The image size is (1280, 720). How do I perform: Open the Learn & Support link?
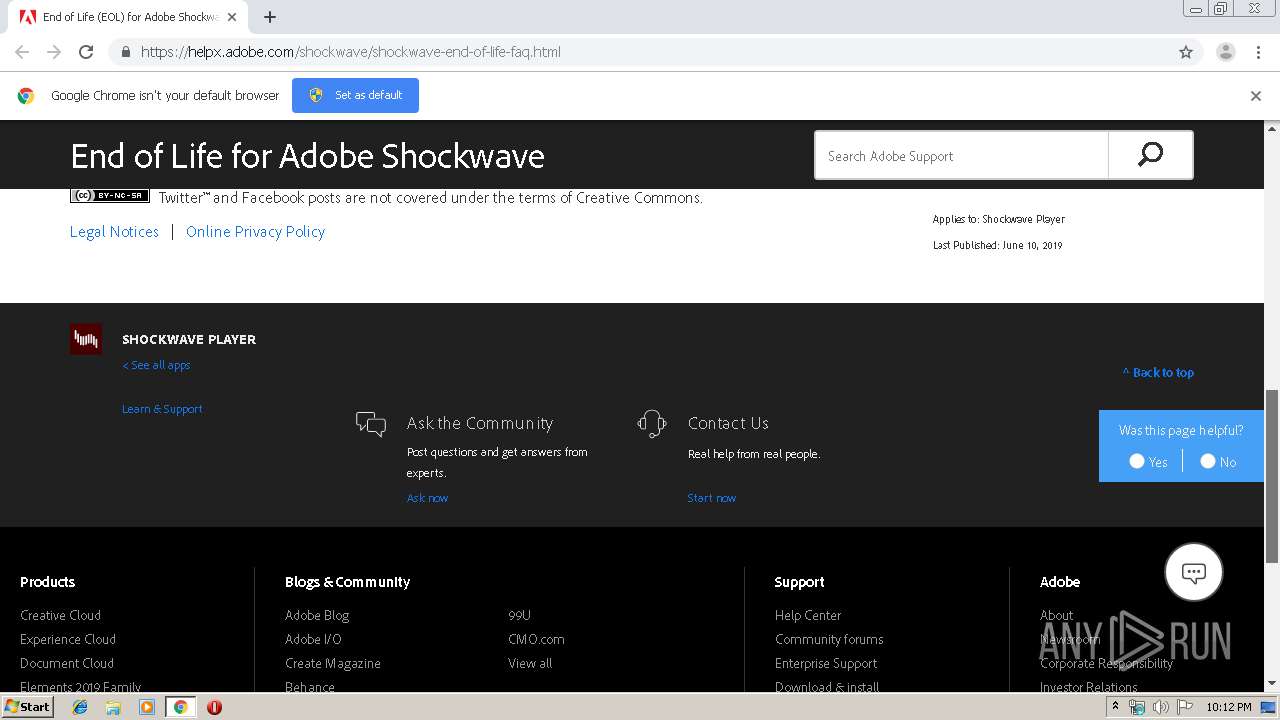[162, 409]
